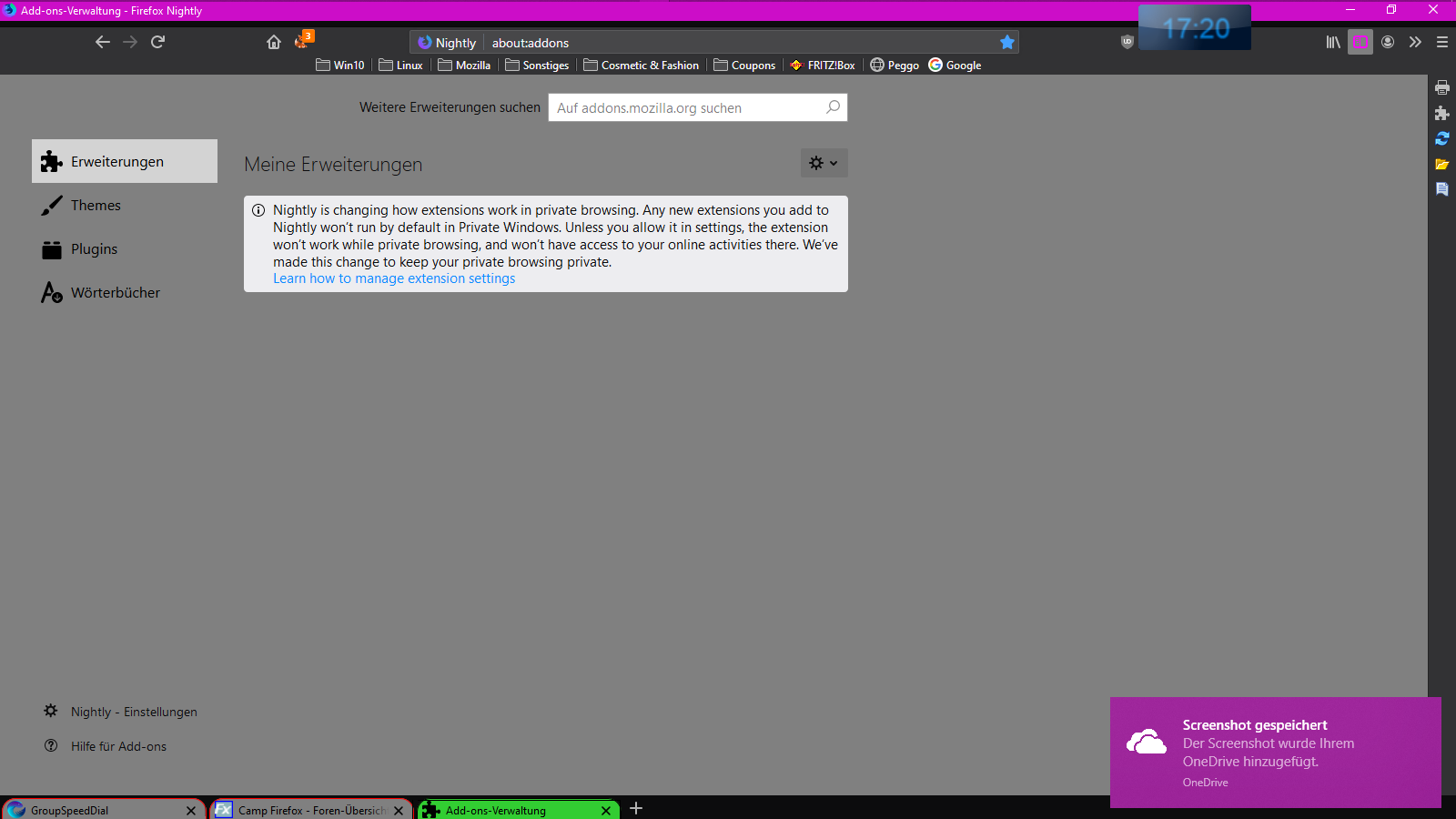Open the Linux bookmarks folder
This screenshot has width=1456, height=819.
[x=401, y=66]
